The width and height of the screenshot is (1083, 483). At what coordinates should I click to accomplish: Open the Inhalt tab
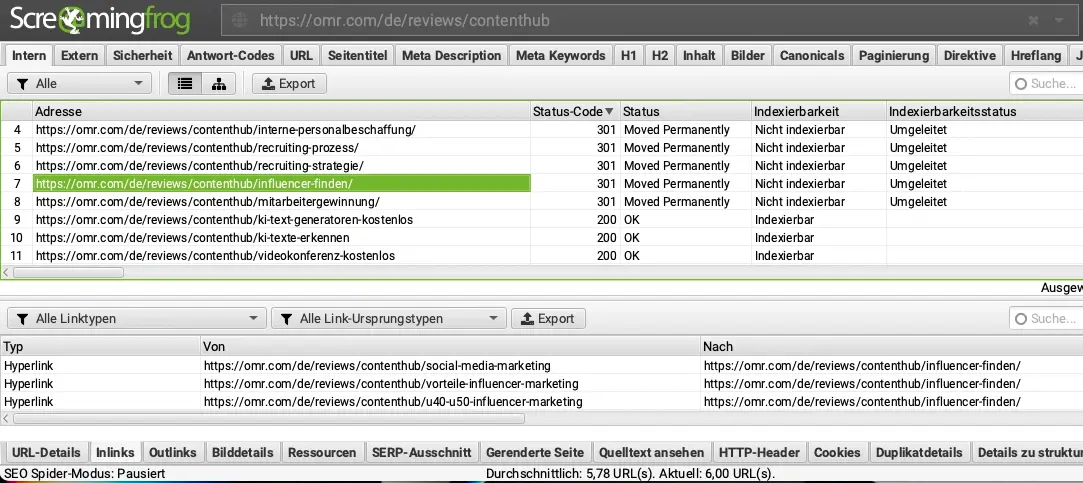point(699,55)
